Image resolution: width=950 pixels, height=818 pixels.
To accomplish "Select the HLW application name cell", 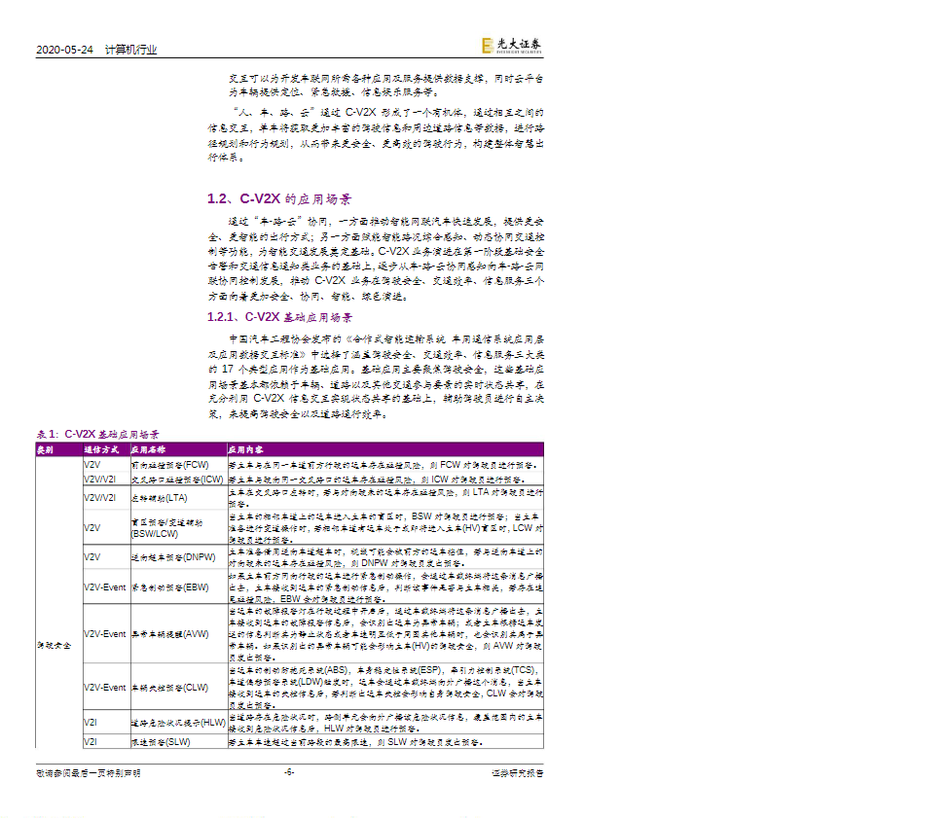I will pyautogui.click(x=177, y=721).
